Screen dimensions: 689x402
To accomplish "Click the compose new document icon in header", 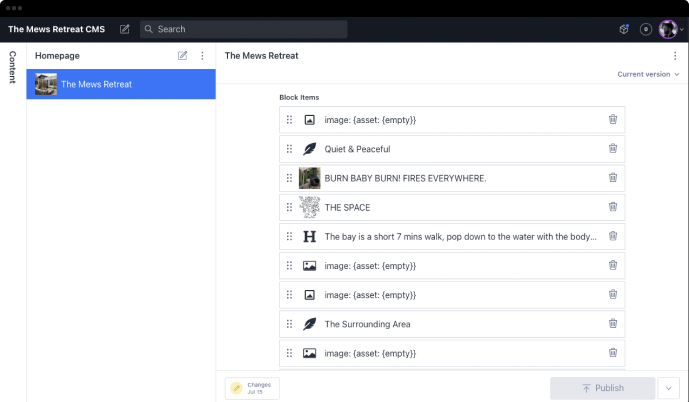I will pos(124,29).
